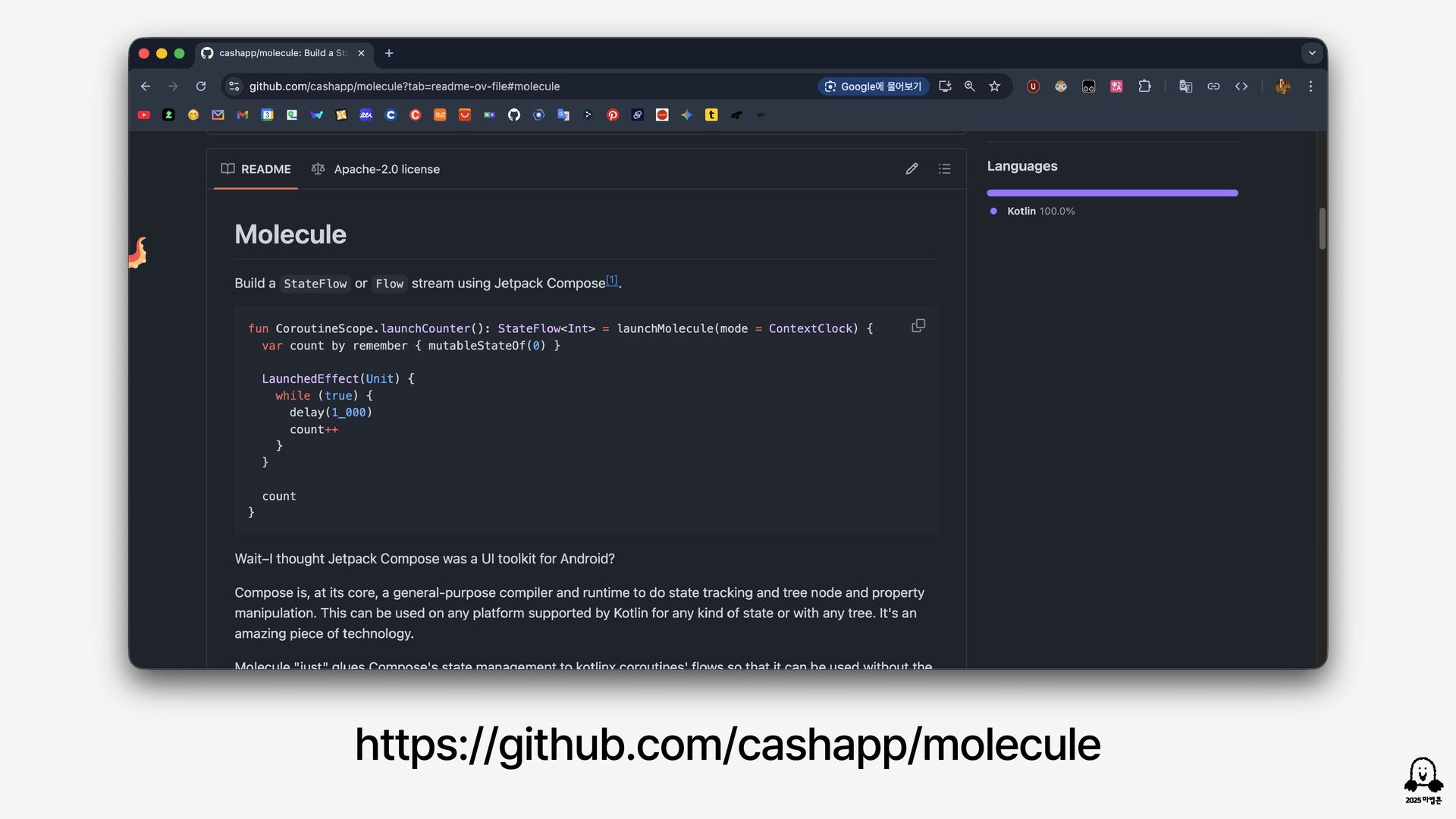Click the edit README pencil icon
This screenshot has height=819, width=1456.
(x=912, y=169)
